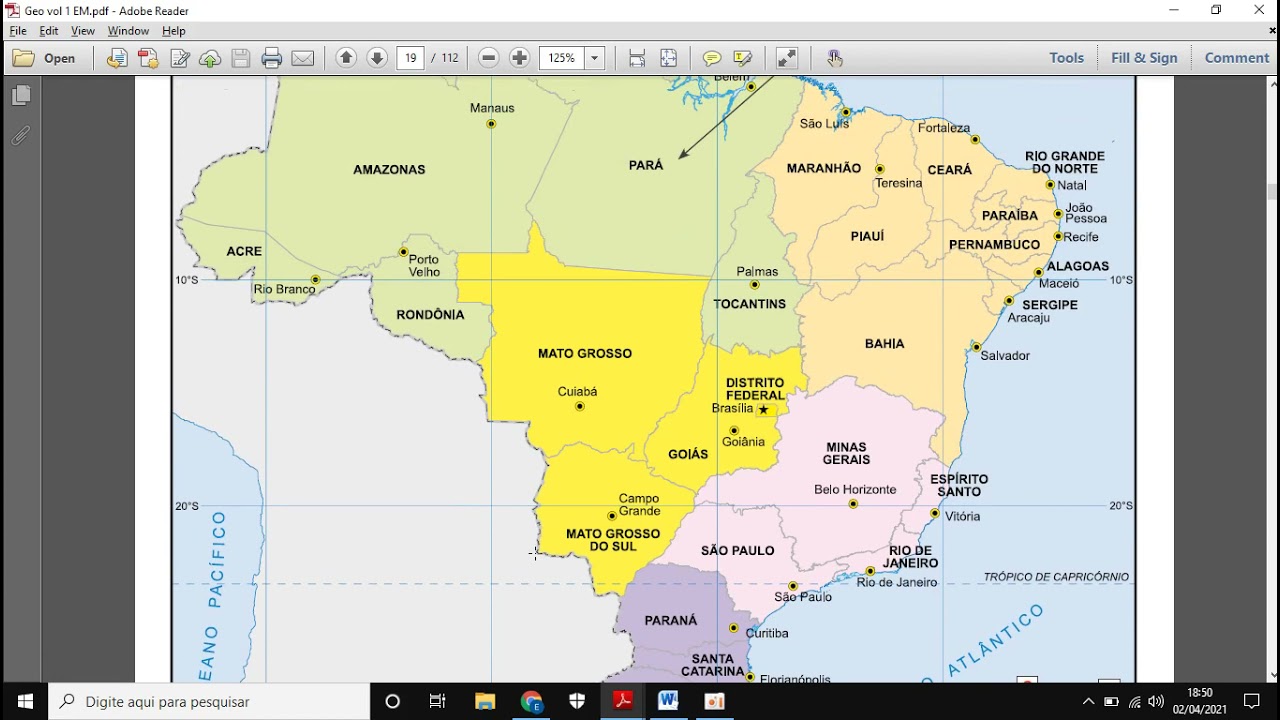
Task: Click the taskbar volume icon
Action: click(x=1156, y=701)
